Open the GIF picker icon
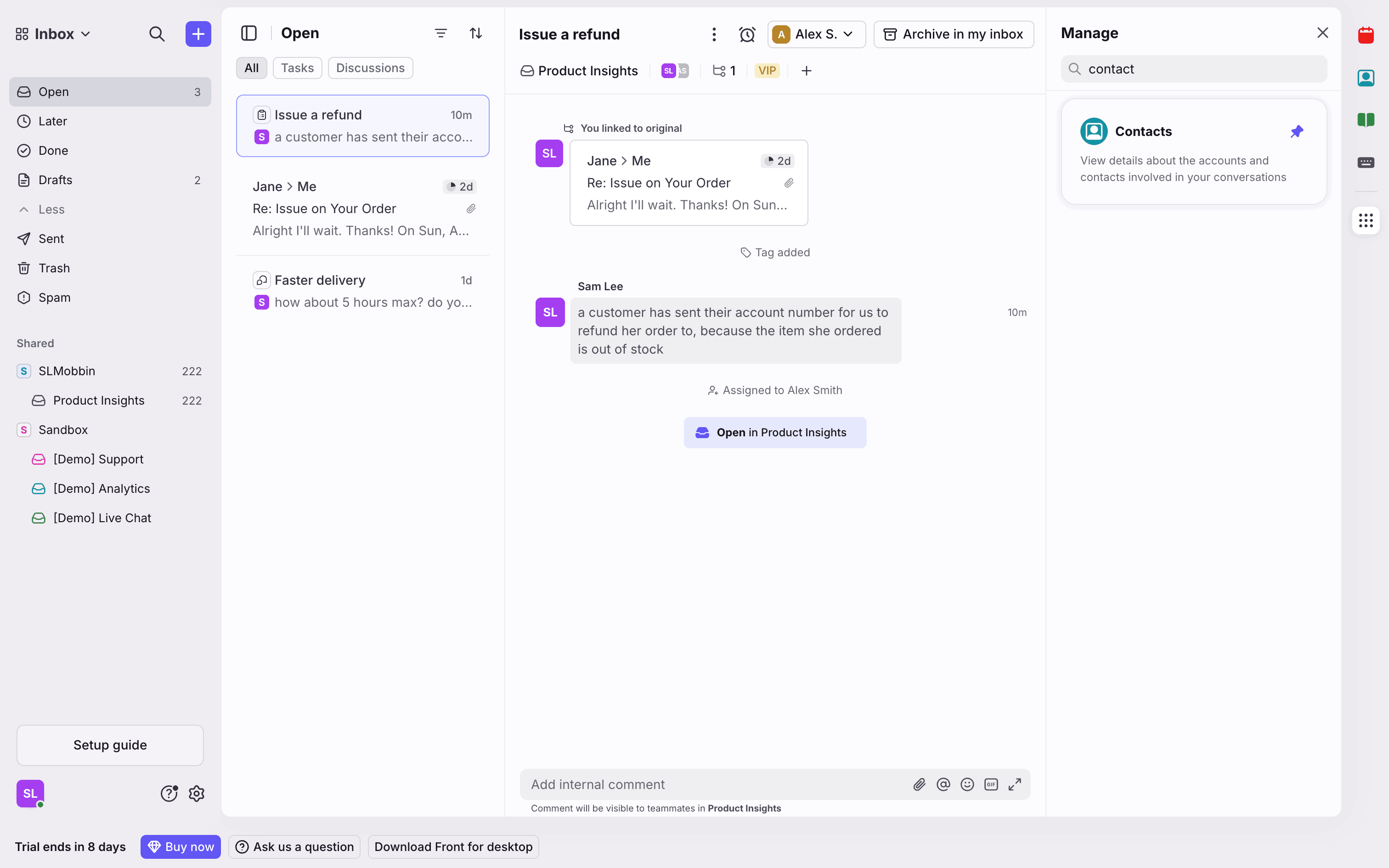The image size is (1389, 868). click(x=991, y=784)
